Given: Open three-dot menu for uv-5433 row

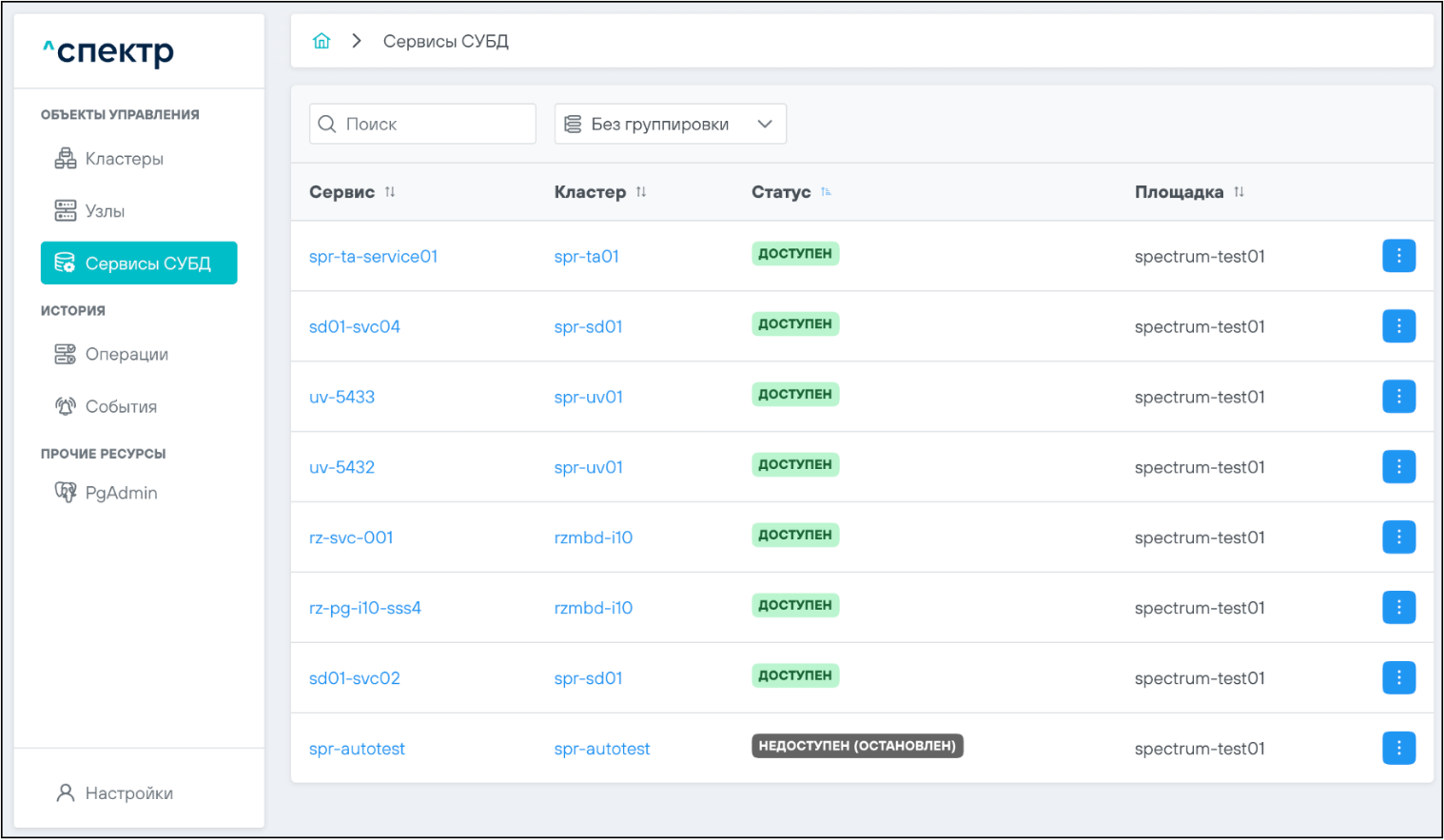Looking at the screenshot, I should [x=1398, y=397].
